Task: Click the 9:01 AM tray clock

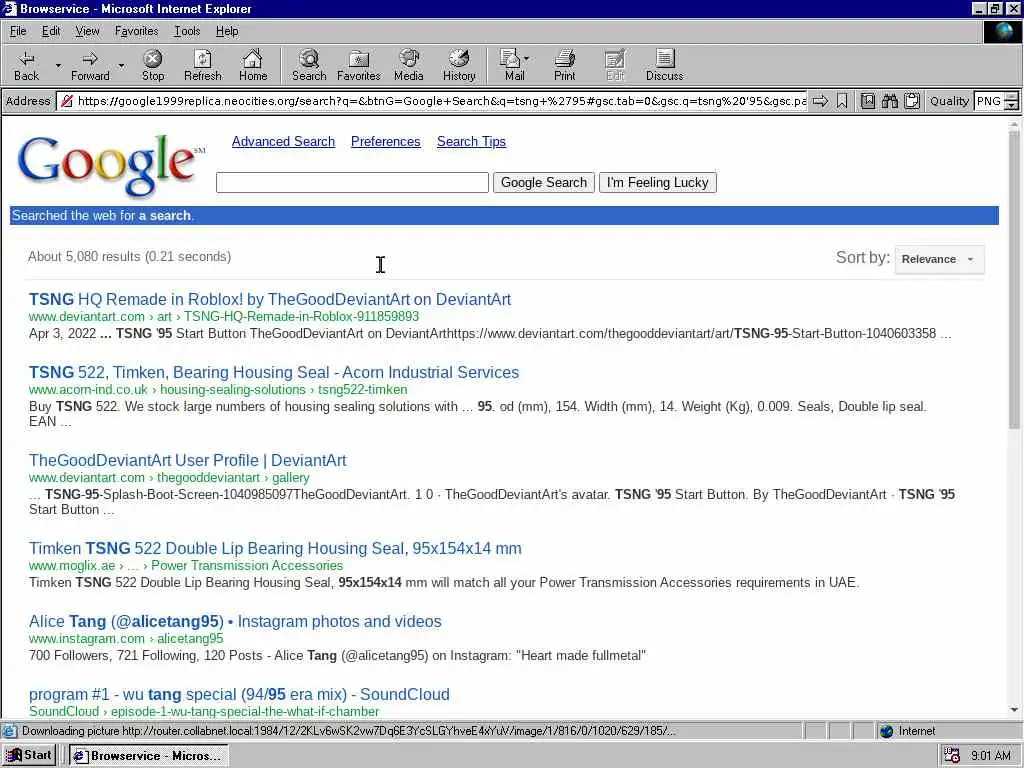Action: [x=991, y=756]
